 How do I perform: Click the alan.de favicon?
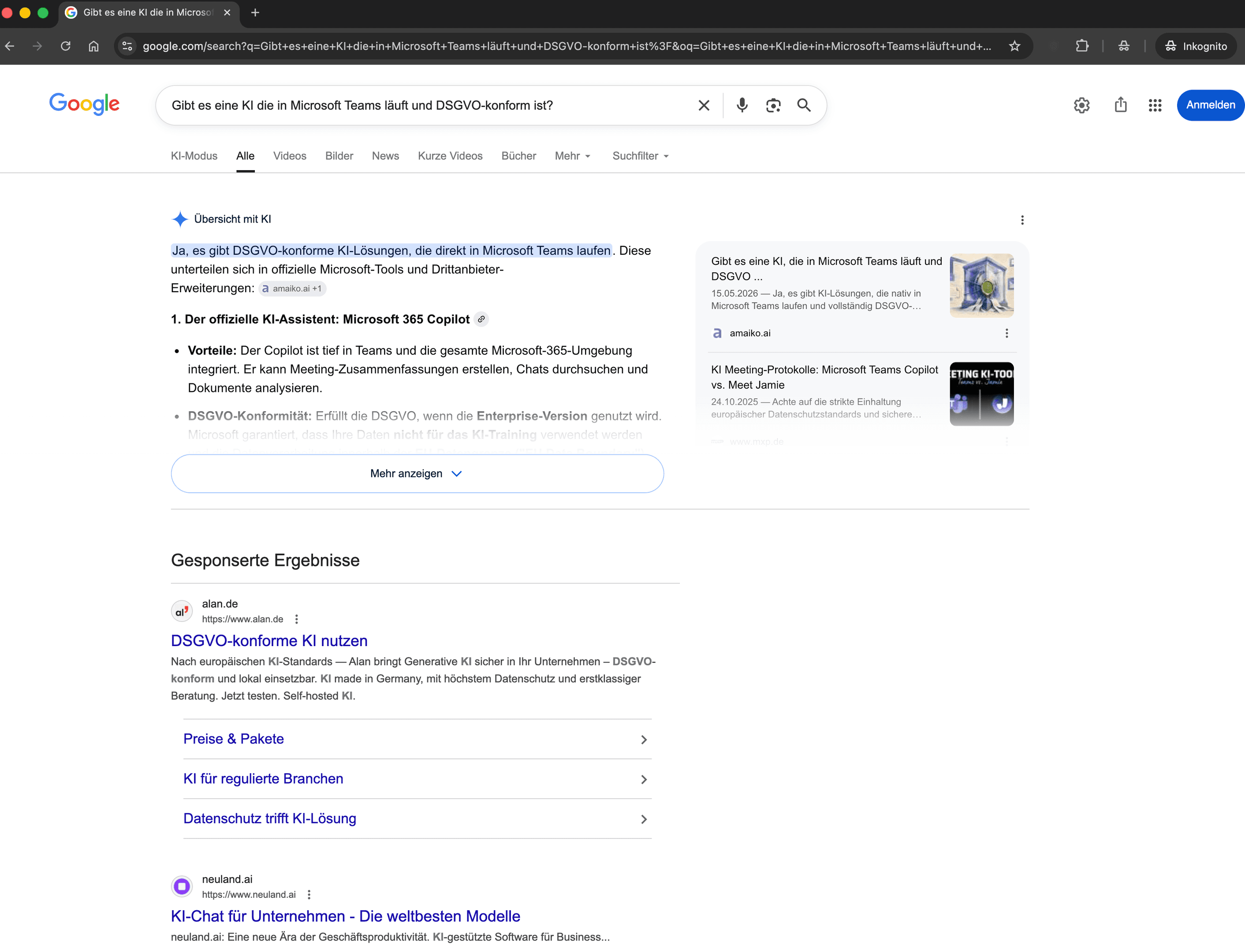click(x=182, y=611)
